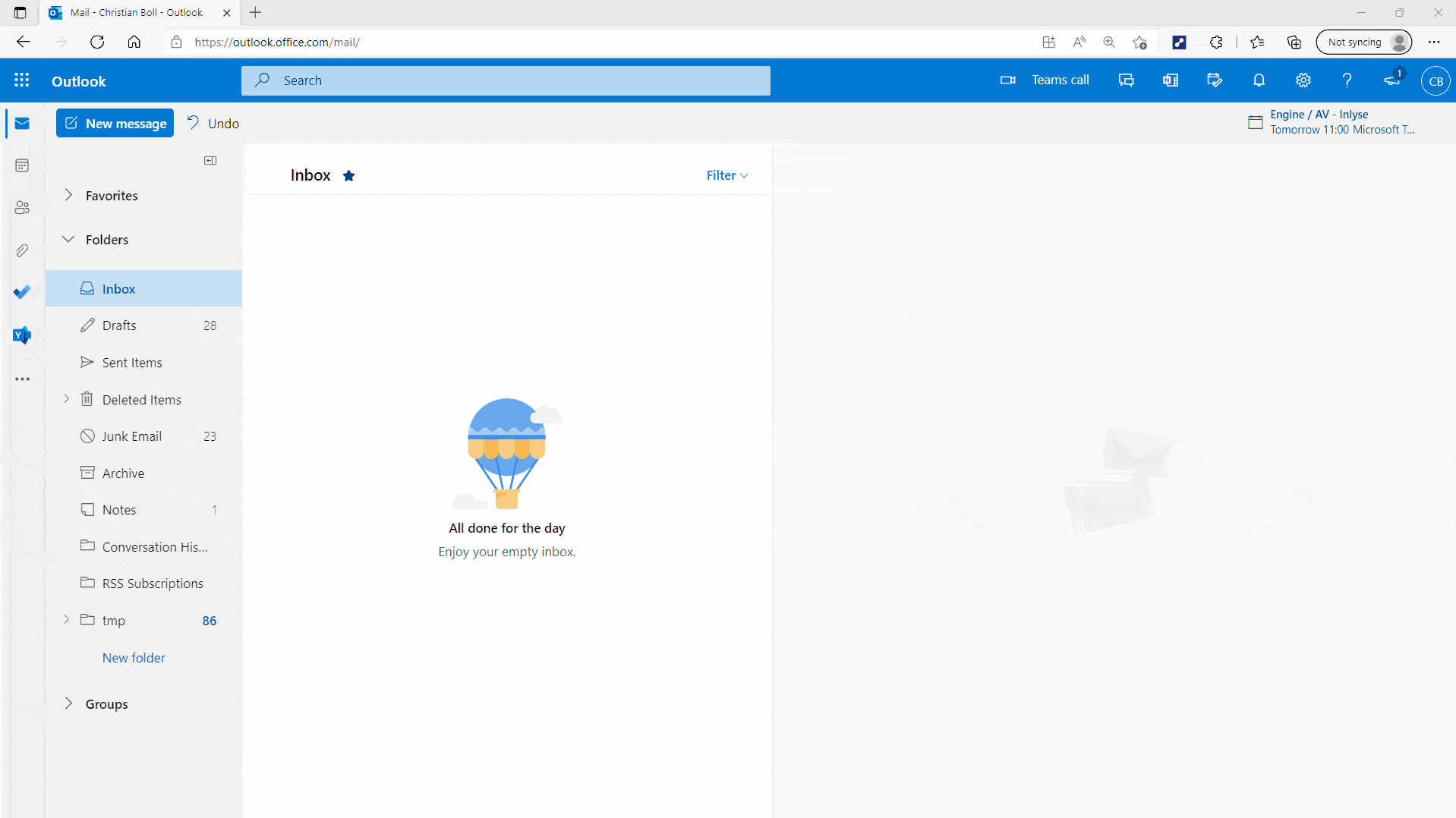View site information lock icon

tap(176, 42)
